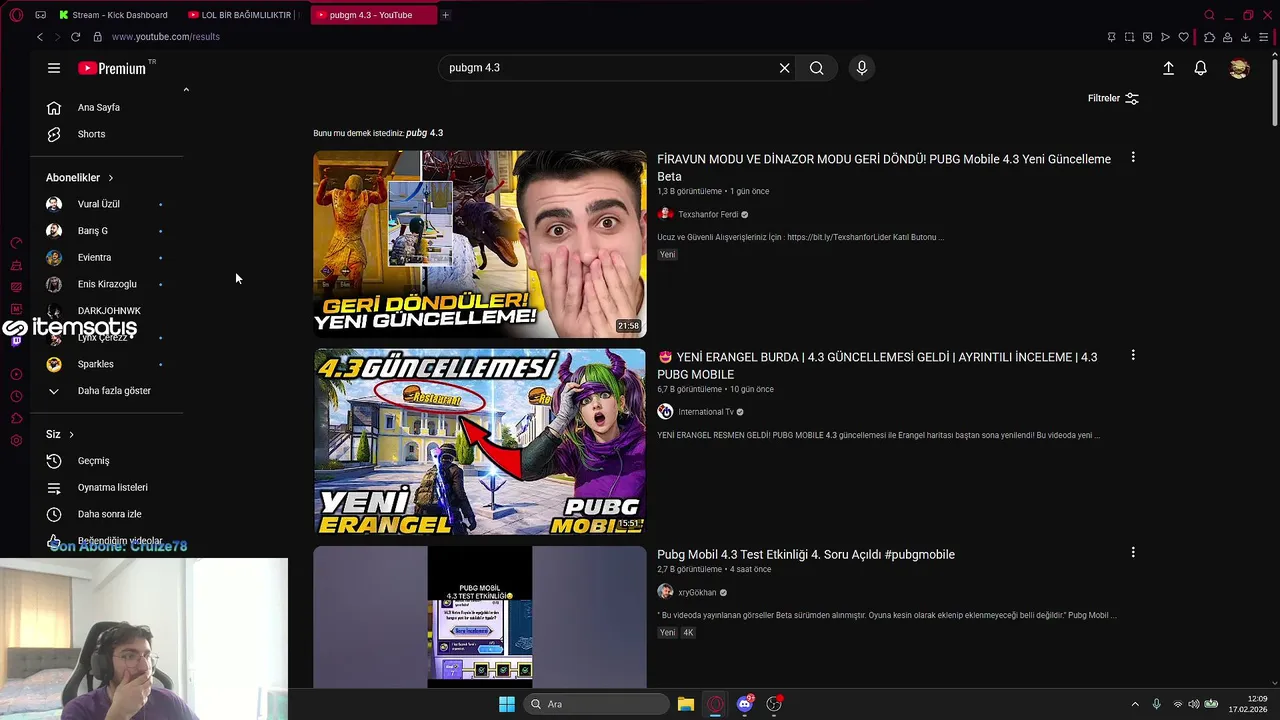
Task: Open Pubg Mobil 4.3 Test Etkinliği title
Action: pyautogui.click(x=806, y=555)
